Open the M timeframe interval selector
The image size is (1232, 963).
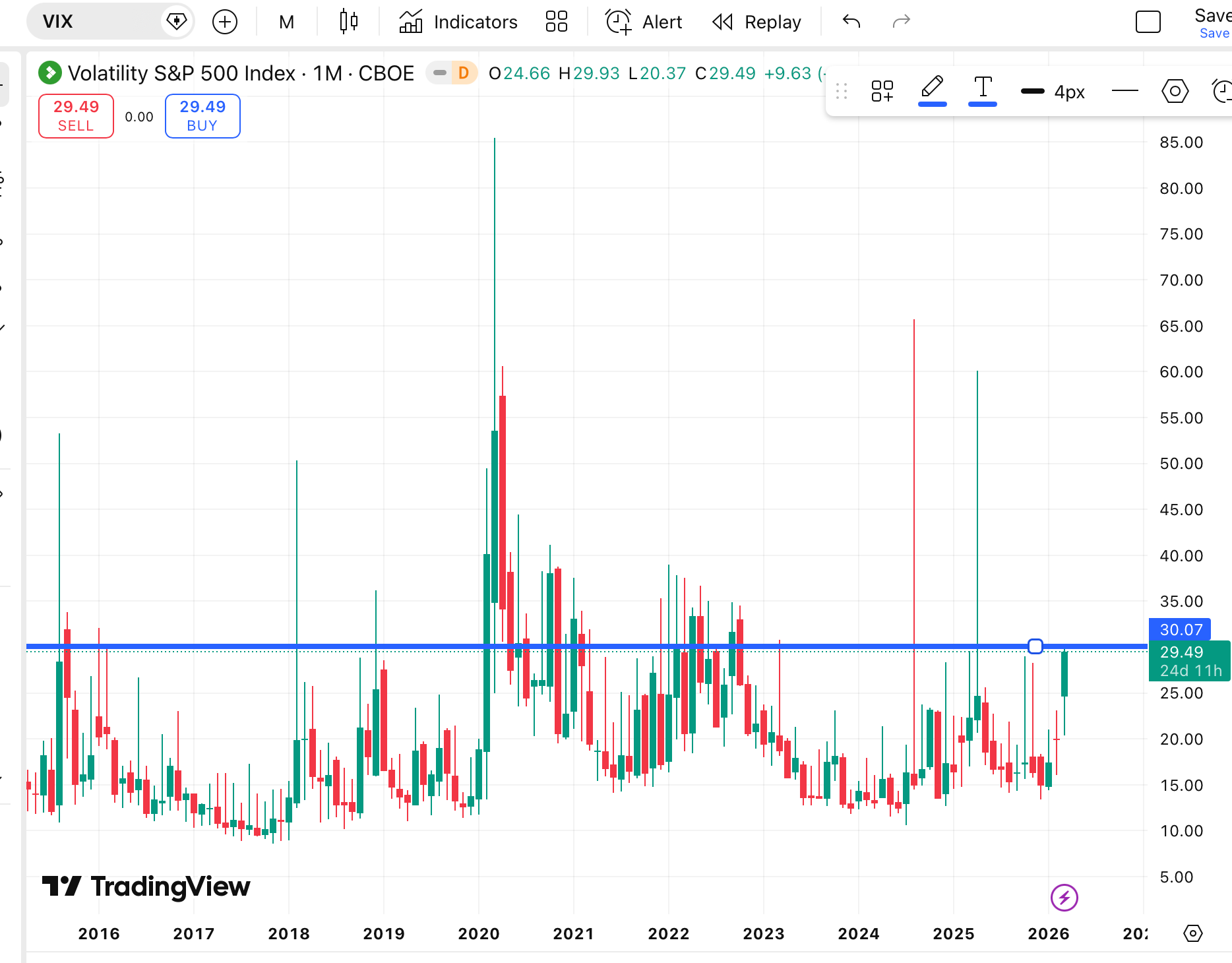286,22
